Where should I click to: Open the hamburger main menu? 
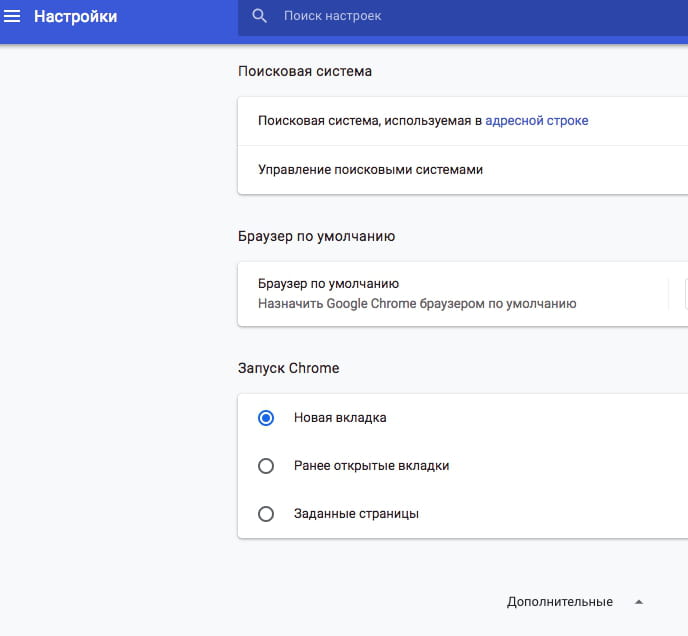(x=13, y=17)
